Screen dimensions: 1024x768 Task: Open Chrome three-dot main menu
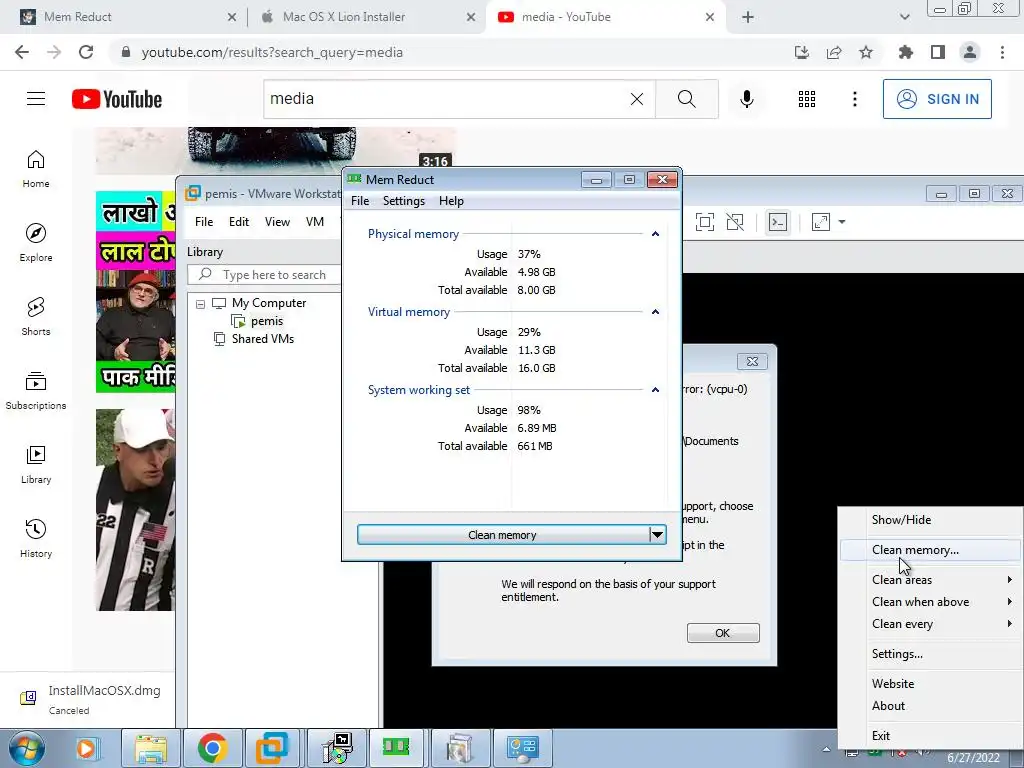[x=1002, y=52]
